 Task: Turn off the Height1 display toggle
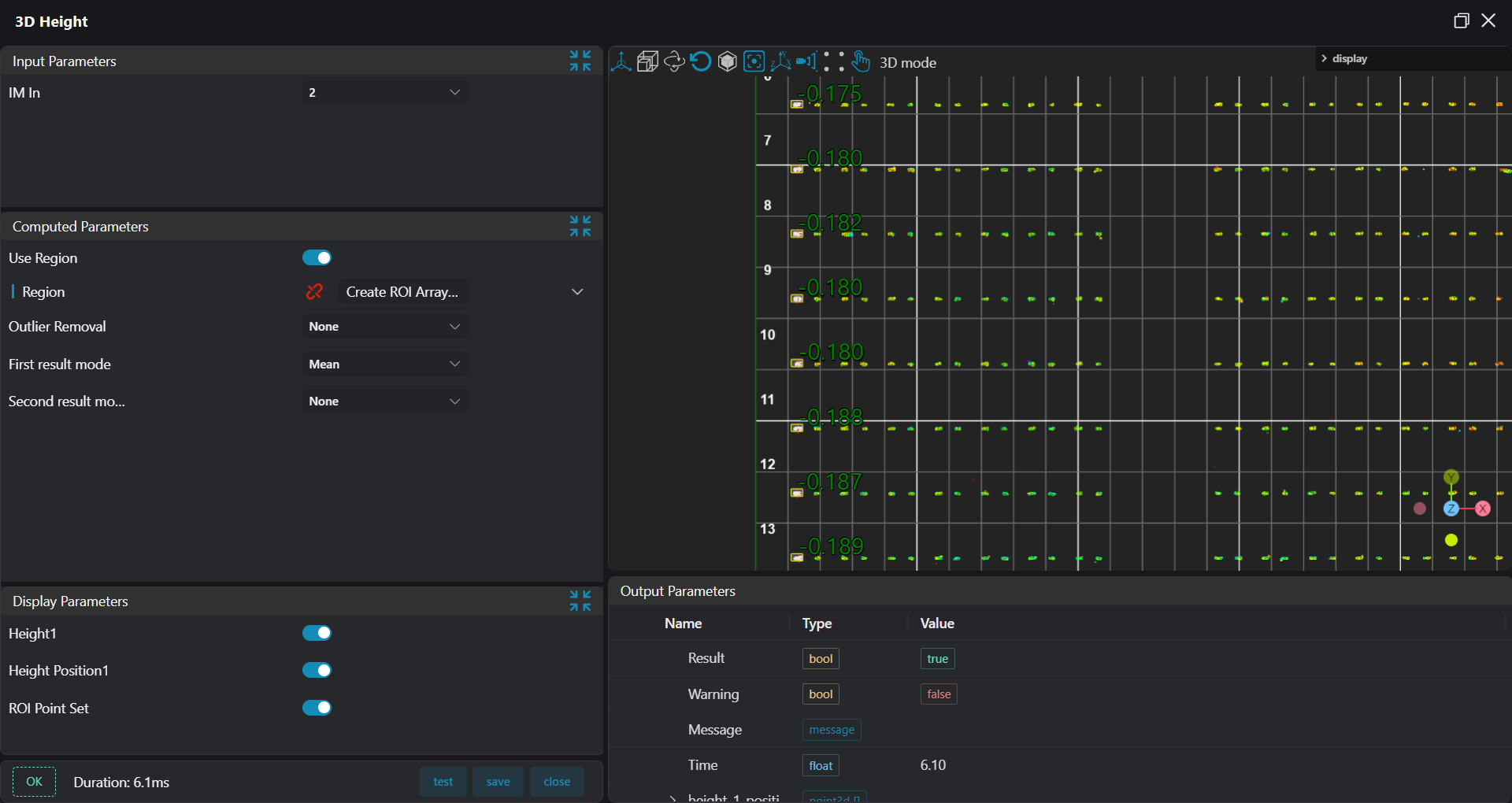[317, 633]
